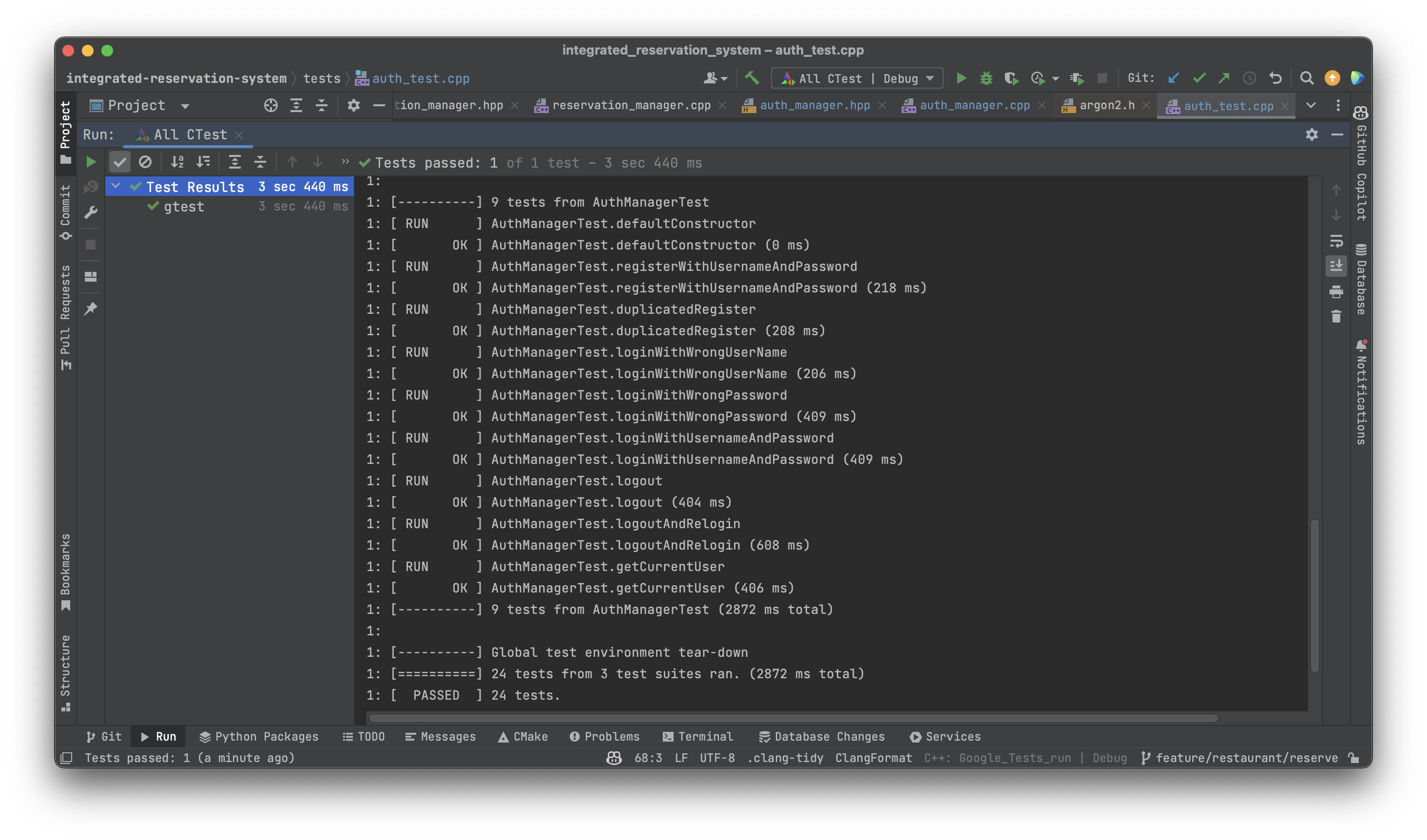Screen dimensions: 1427x840
Task: Click the Git update project arrow
Action: [x=1174, y=78]
